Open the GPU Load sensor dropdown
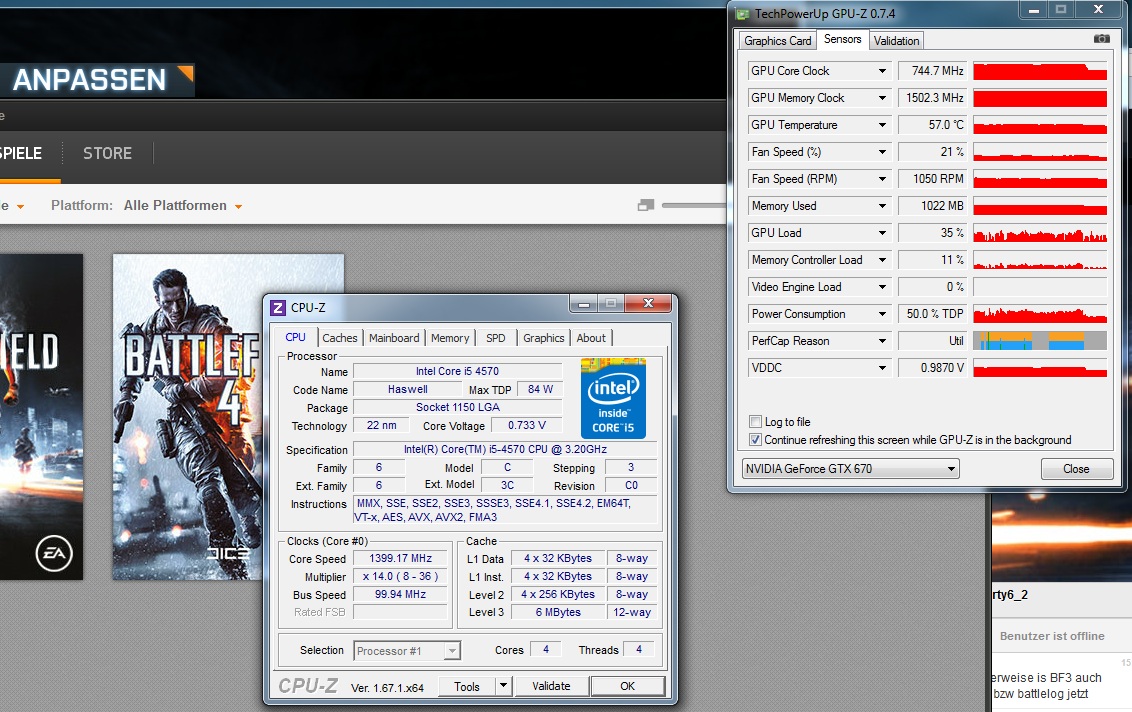 pyautogui.click(x=882, y=233)
